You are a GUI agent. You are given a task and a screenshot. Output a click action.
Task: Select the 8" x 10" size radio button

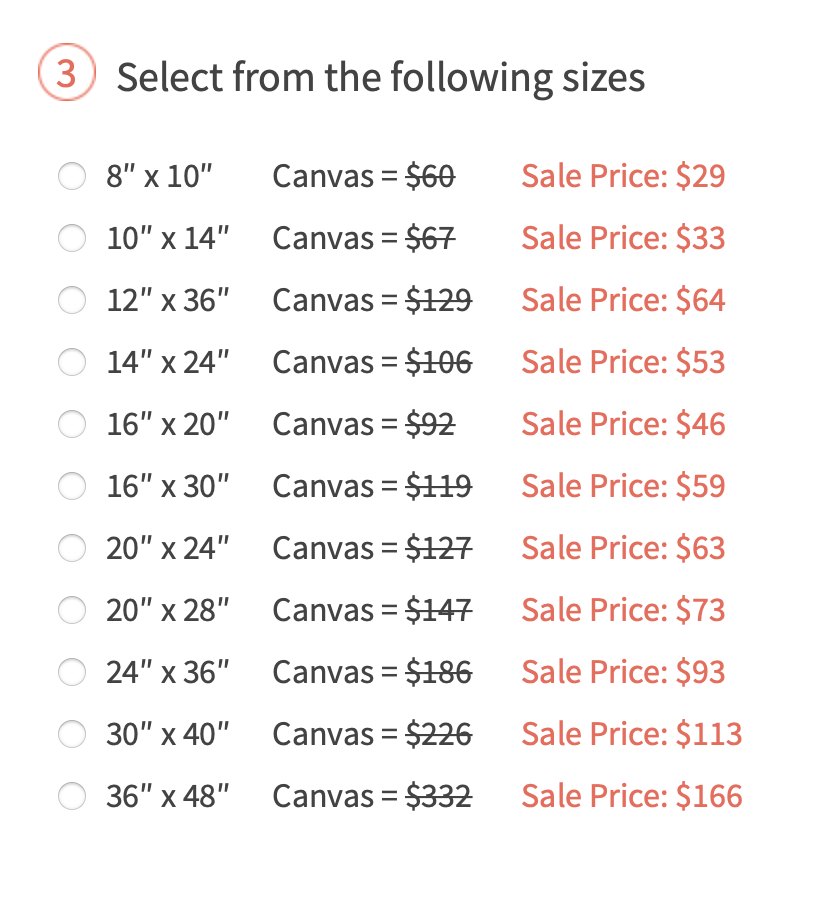click(x=72, y=177)
